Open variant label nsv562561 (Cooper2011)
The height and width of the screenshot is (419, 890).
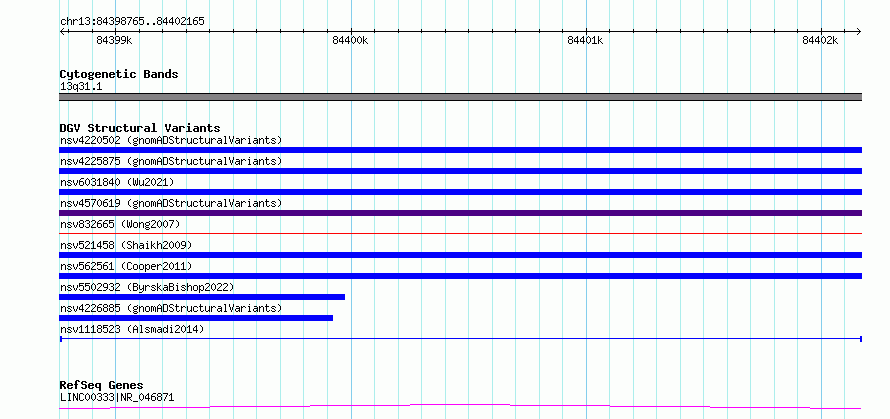tap(126, 266)
